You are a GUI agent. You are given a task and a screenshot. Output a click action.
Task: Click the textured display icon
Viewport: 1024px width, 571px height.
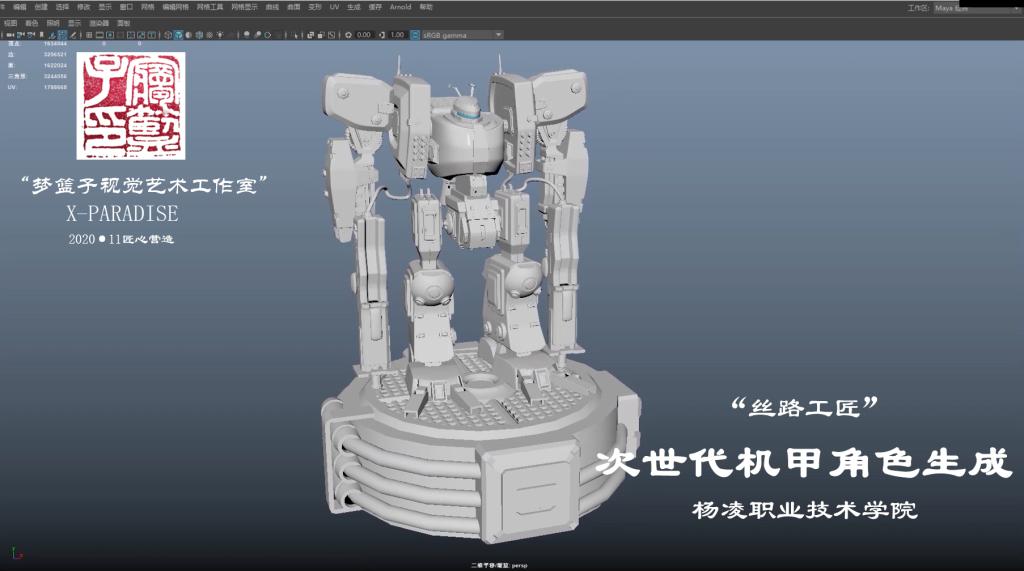(209, 35)
